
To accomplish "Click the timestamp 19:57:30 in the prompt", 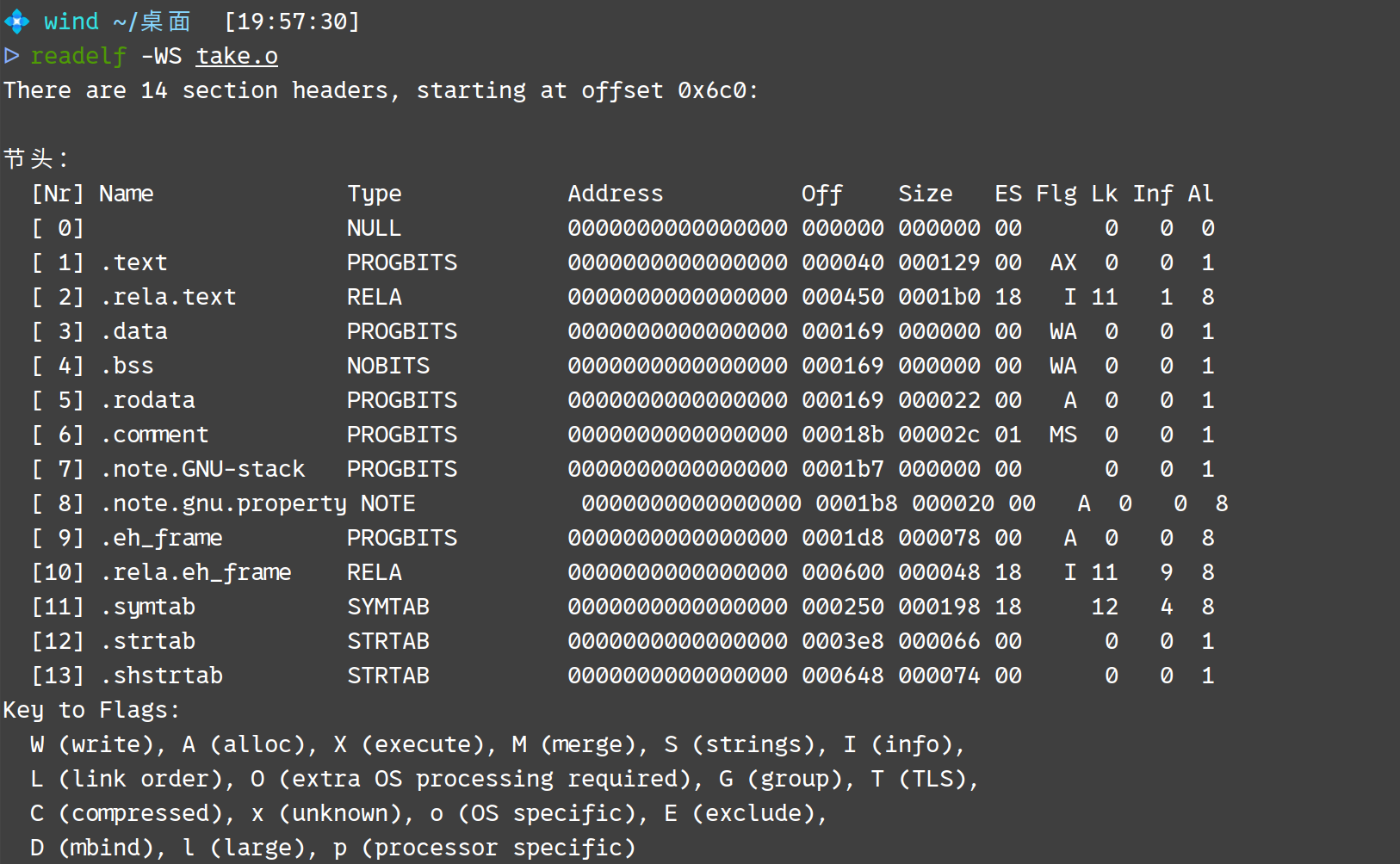I will click(x=292, y=22).
